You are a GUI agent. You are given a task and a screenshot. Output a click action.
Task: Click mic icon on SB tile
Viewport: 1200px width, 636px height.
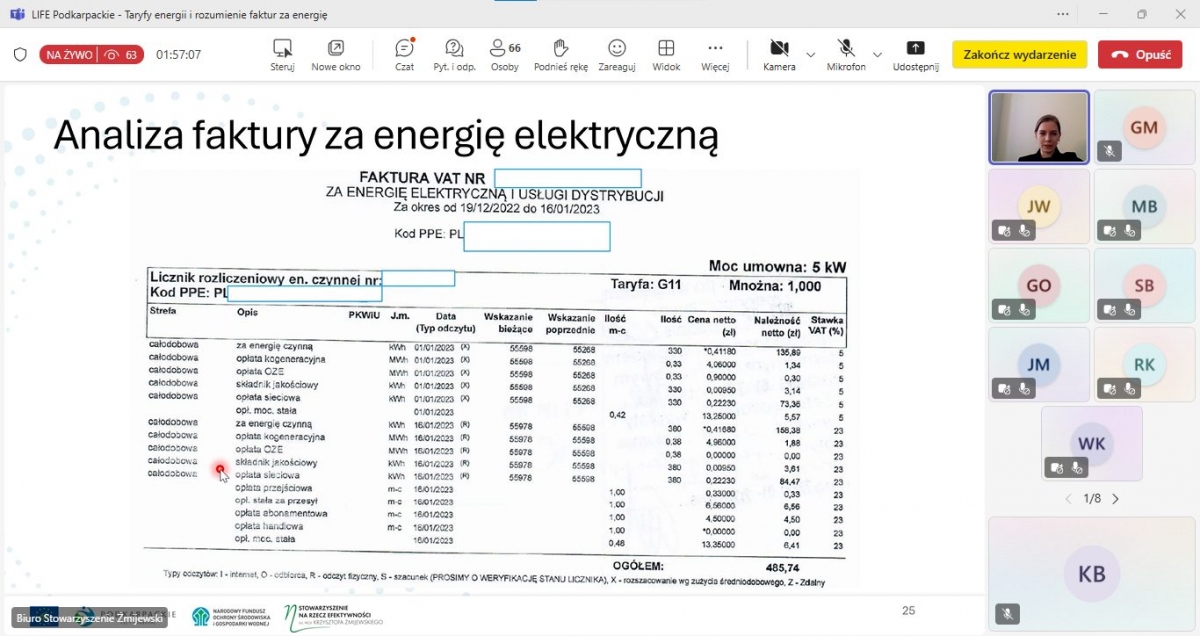pyautogui.click(x=1128, y=309)
